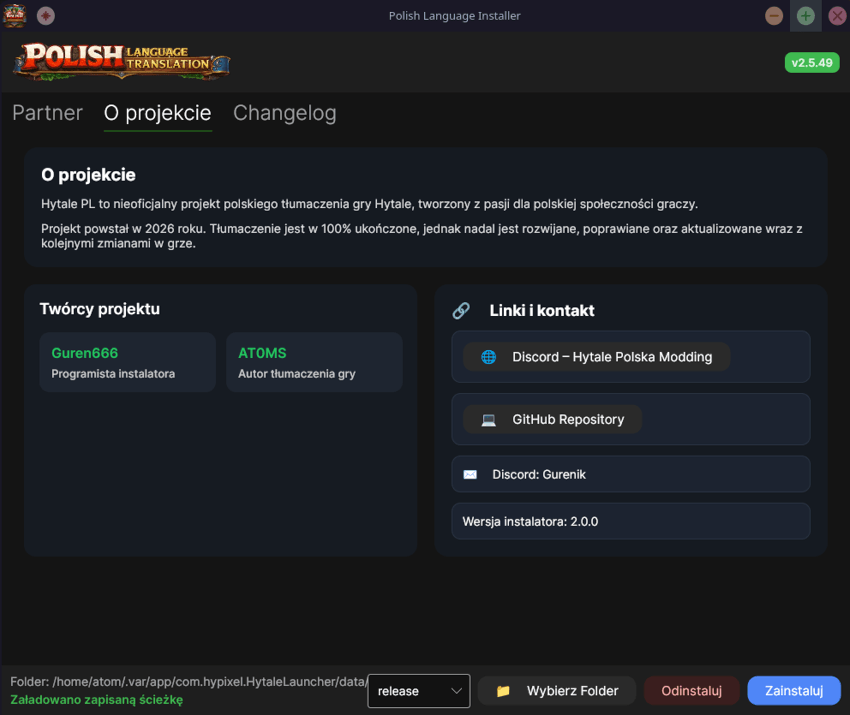The width and height of the screenshot is (850, 715).
Task: Click the pin icon in title bar
Action: tap(46, 16)
